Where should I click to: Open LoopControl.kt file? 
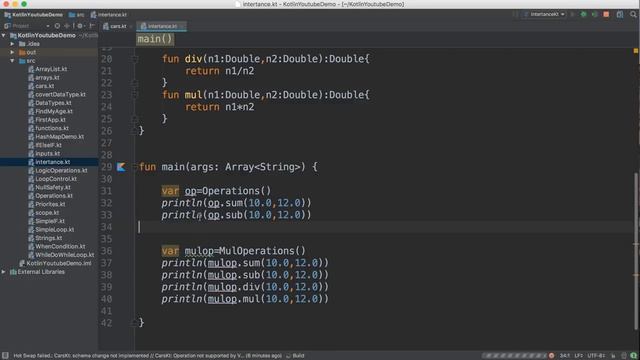[56, 179]
